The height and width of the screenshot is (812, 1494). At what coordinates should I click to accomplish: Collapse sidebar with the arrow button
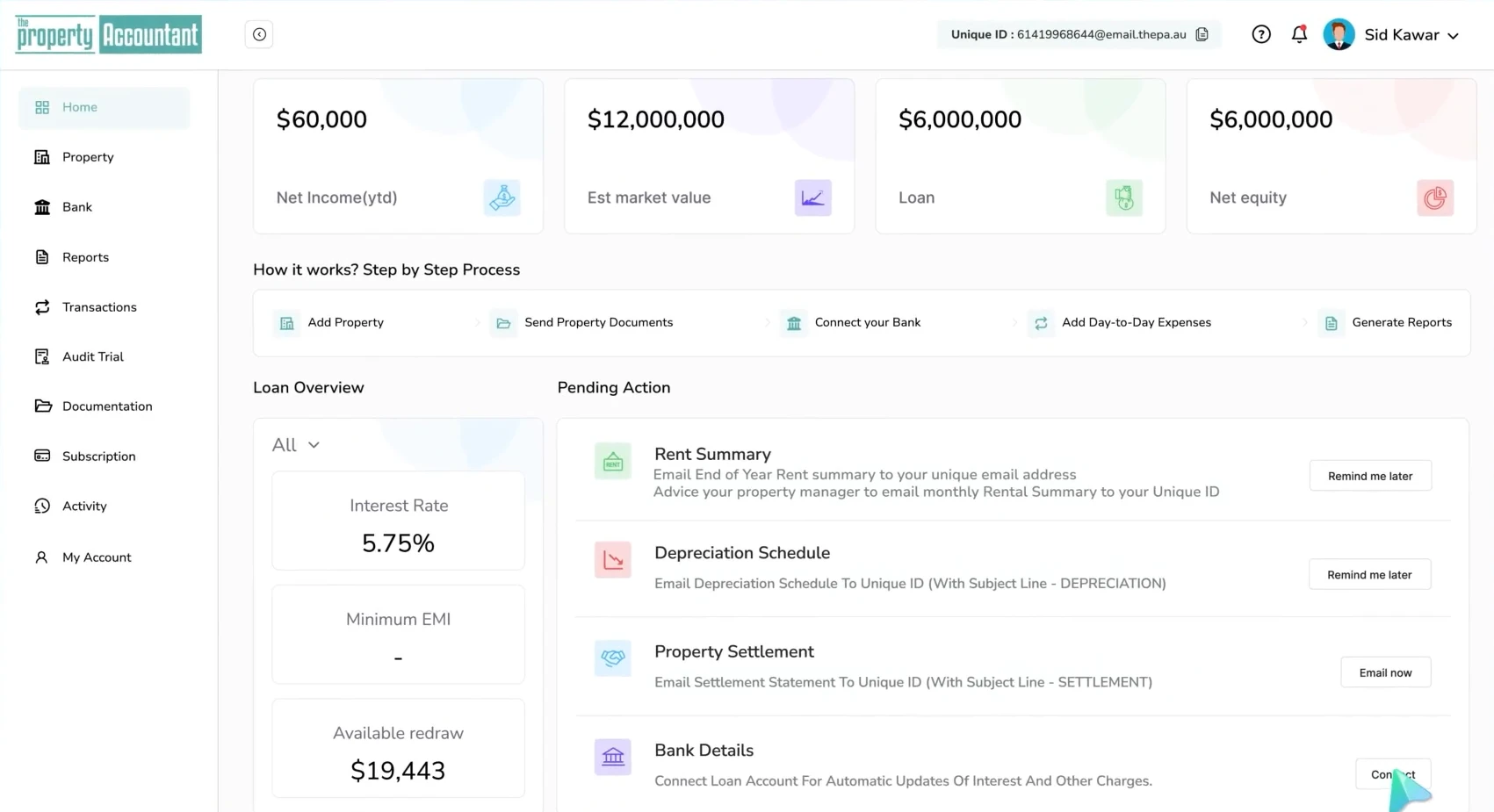[259, 34]
